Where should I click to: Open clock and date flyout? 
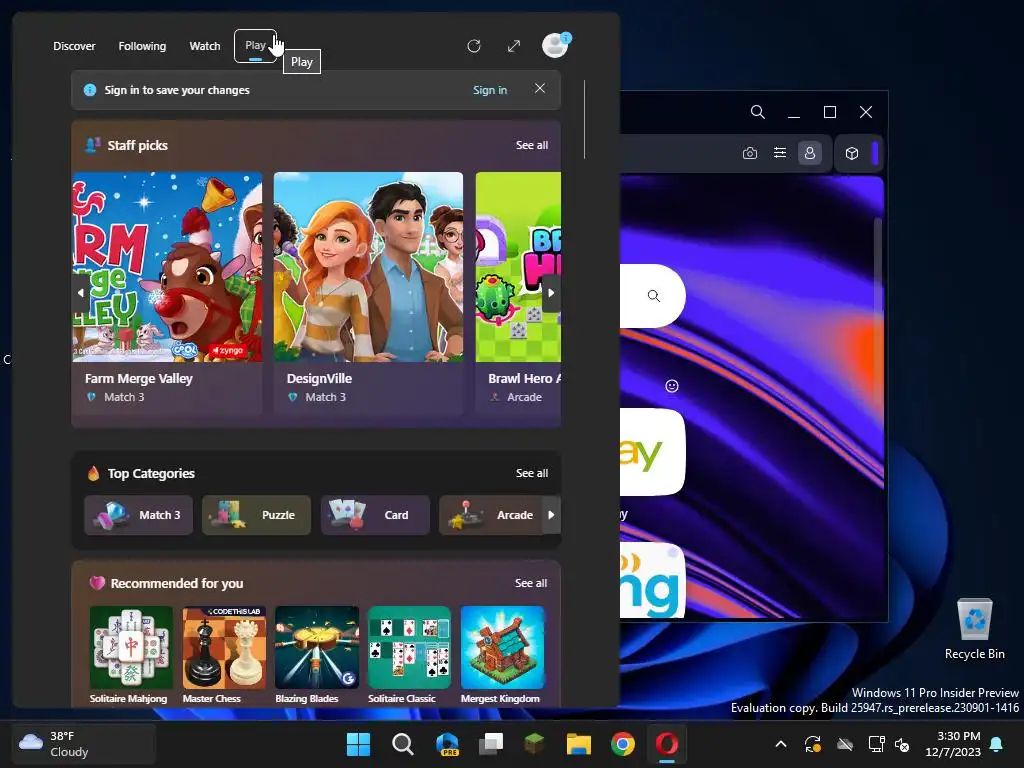(x=953, y=744)
